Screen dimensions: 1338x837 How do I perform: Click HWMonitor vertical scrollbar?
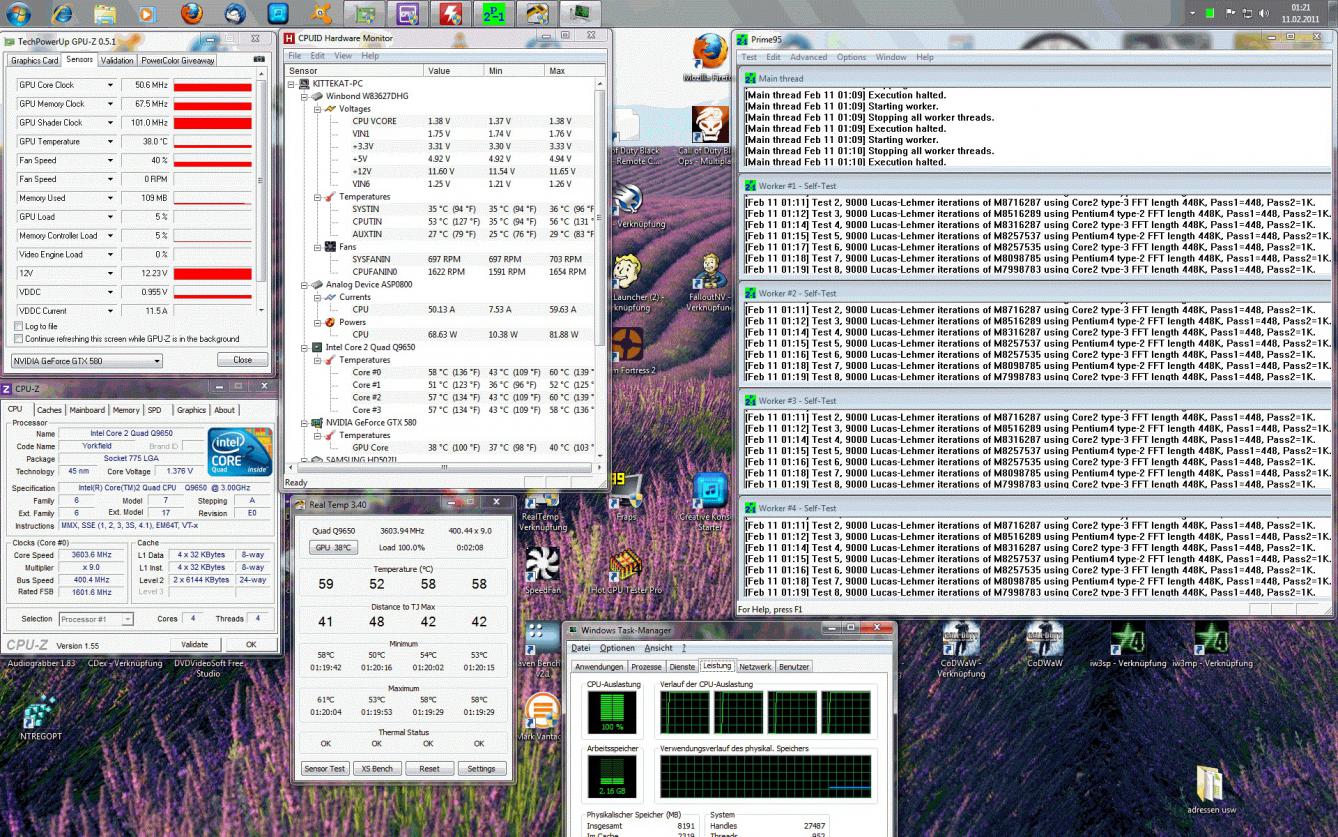pos(600,270)
